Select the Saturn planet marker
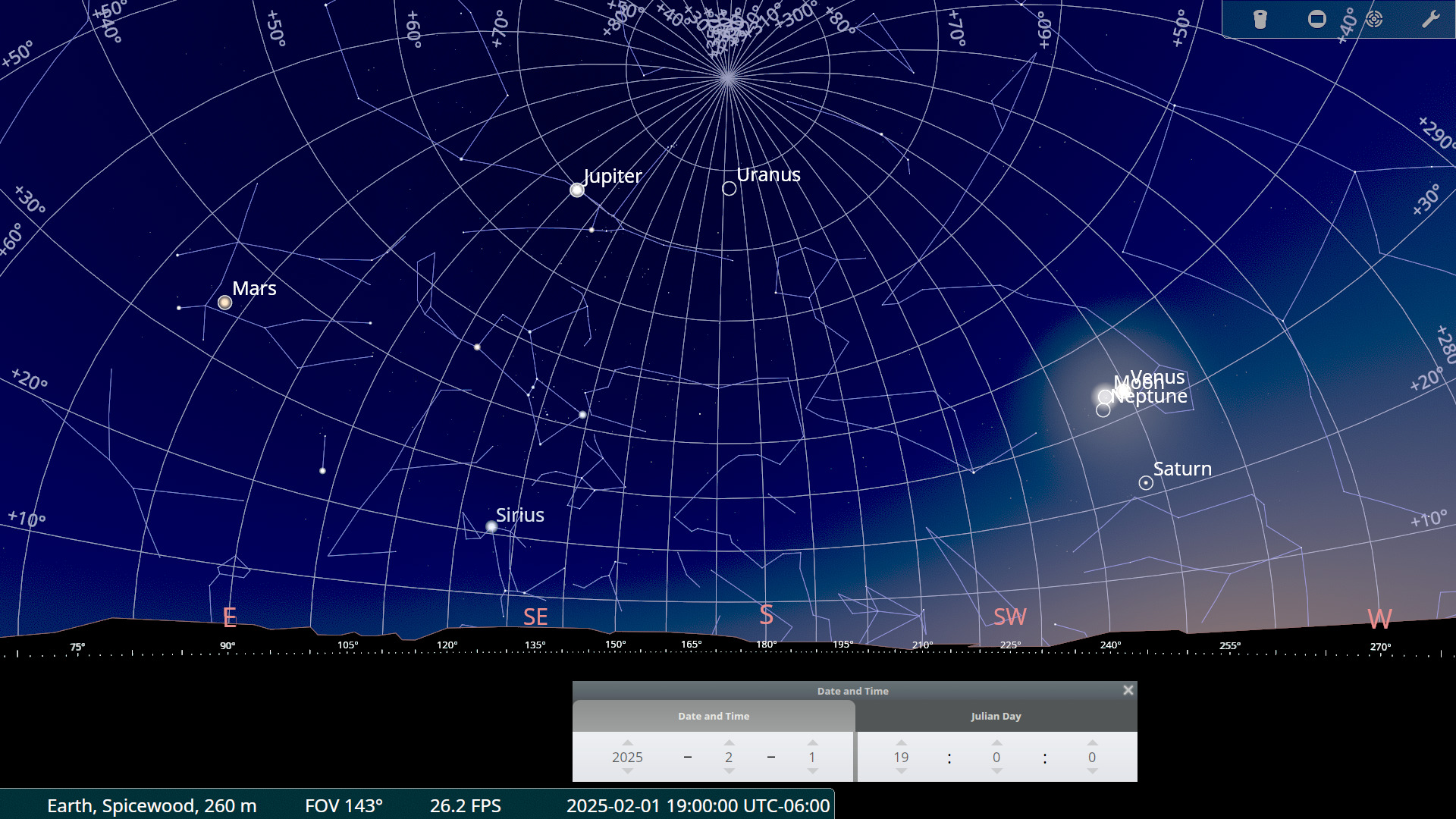Screen dimensions: 1456x819 point(1146,483)
